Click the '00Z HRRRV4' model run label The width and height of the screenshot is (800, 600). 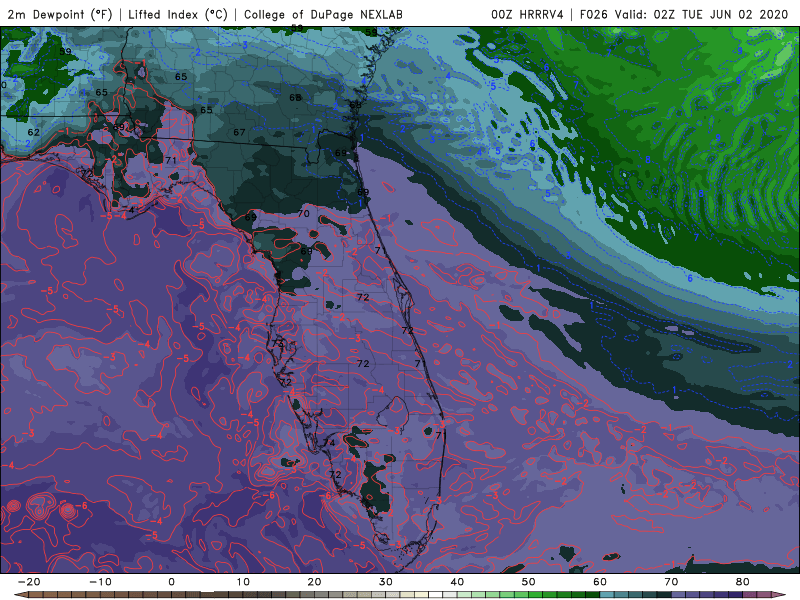pyautogui.click(x=527, y=15)
